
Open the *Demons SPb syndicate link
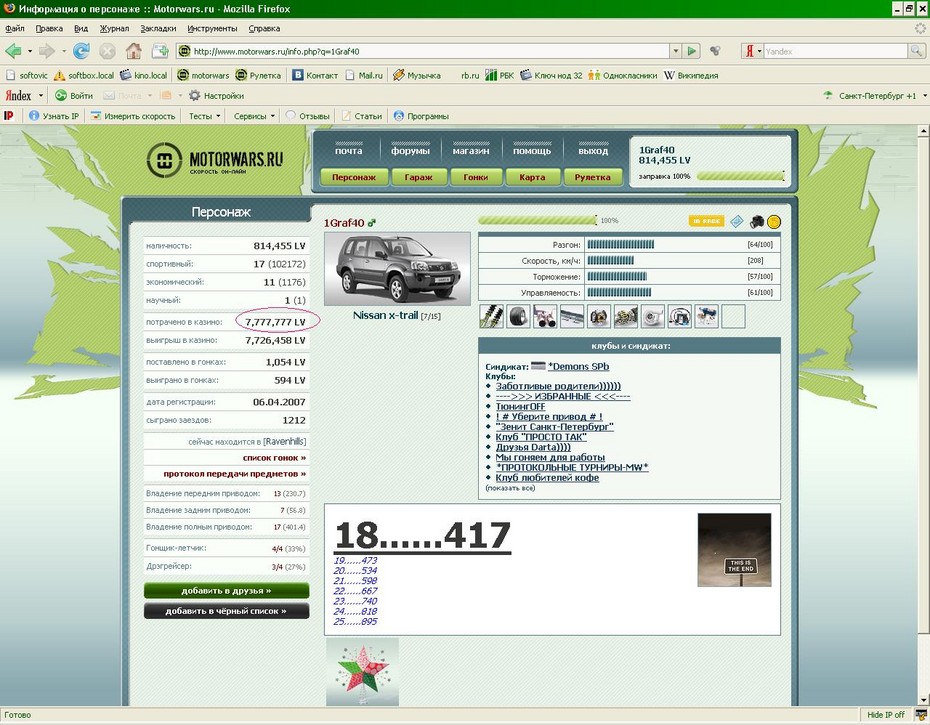coord(578,367)
